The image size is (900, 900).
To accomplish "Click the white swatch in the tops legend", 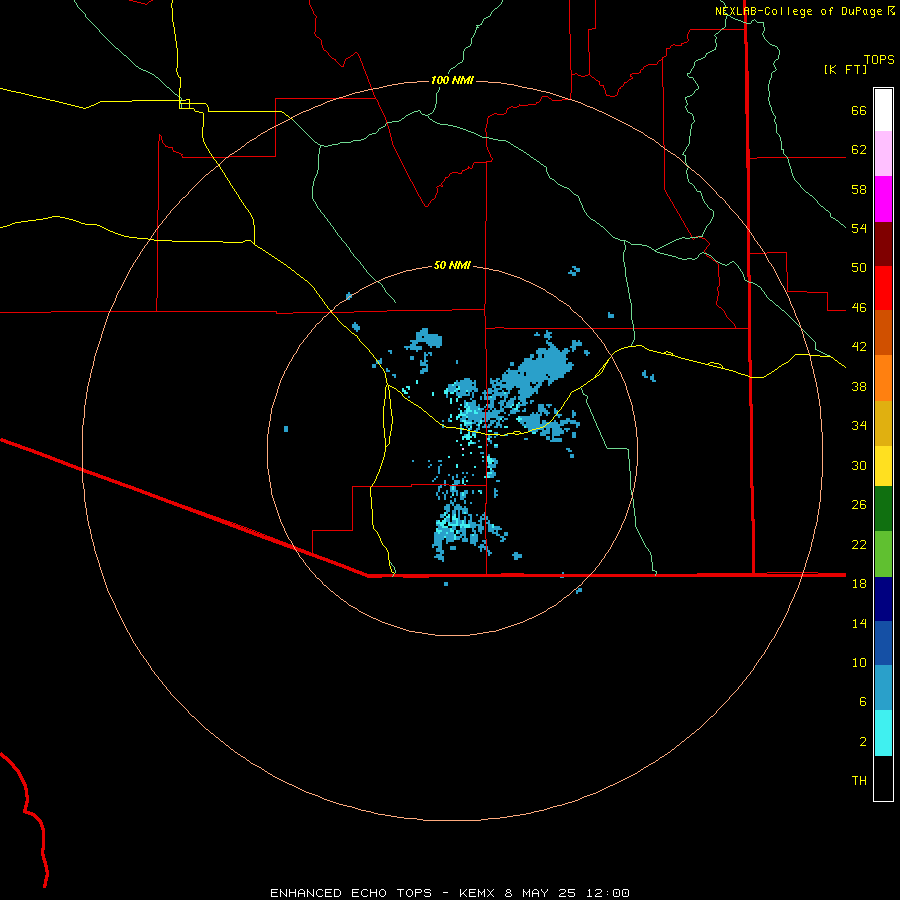I will (883, 110).
